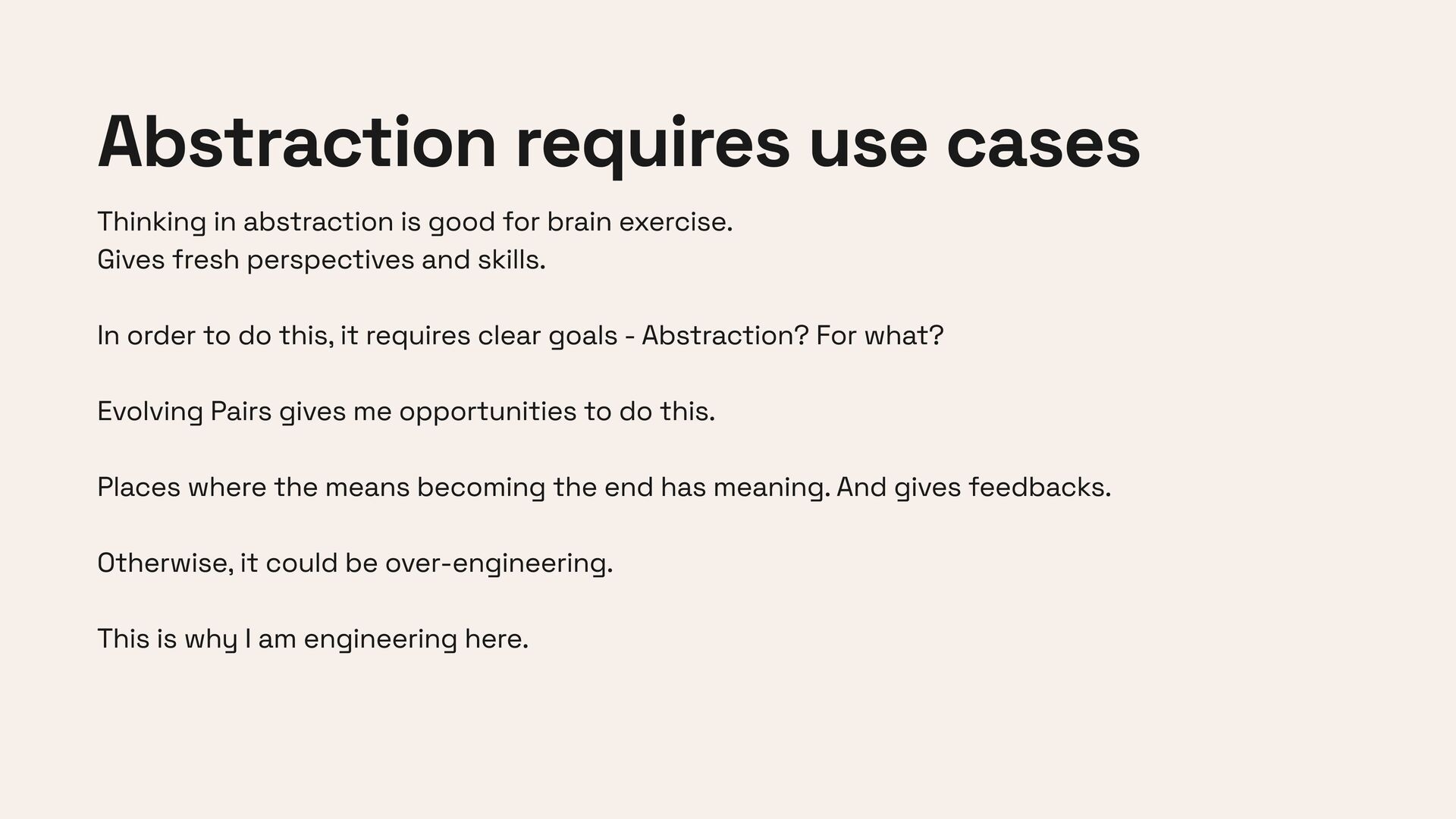Click the line 'Otherwise, it could be over-engineering.'
Viewport: 1456px width, 819px height.
(355, 563)
